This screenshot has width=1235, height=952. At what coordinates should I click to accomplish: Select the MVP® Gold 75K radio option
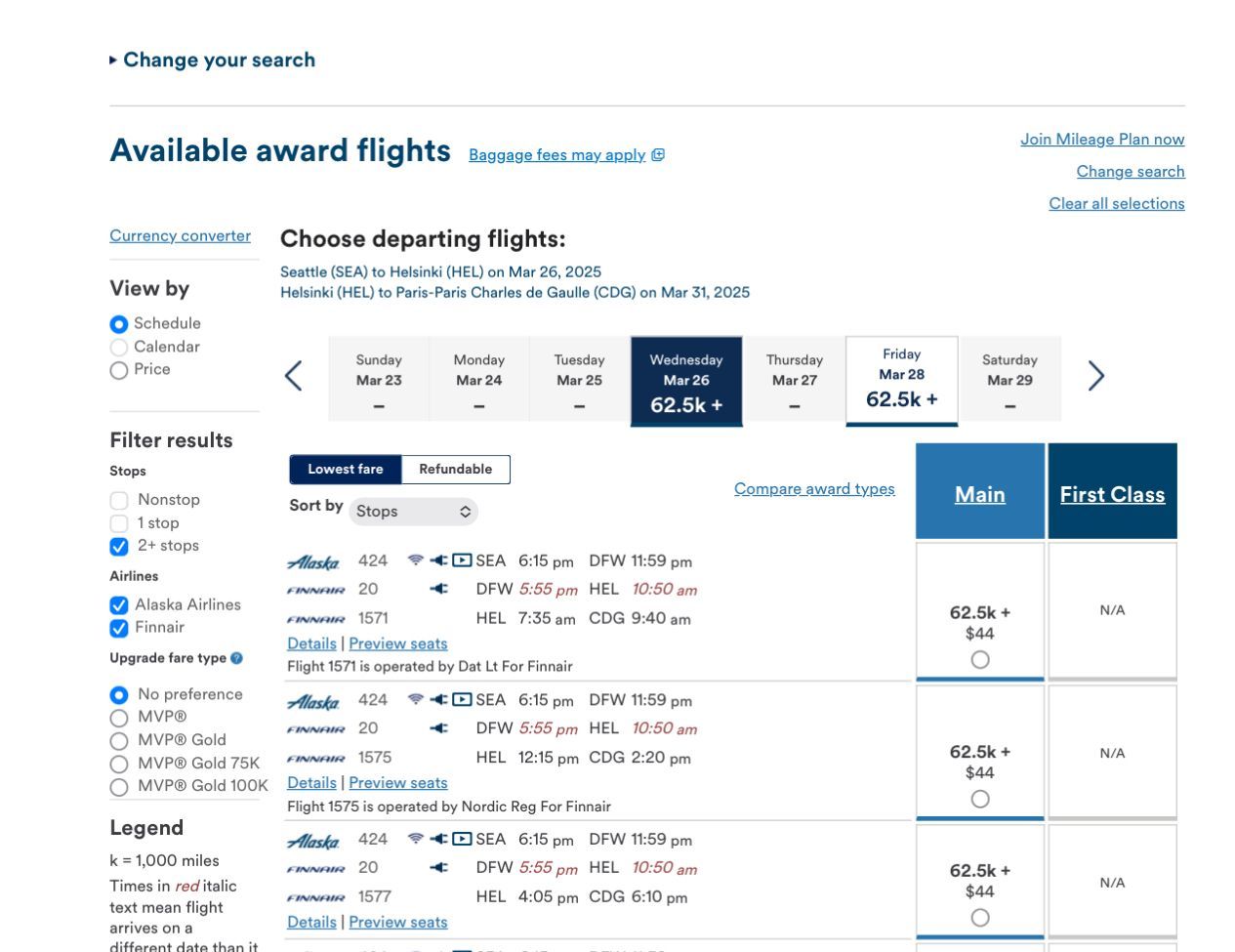click(x=119, y=764)
